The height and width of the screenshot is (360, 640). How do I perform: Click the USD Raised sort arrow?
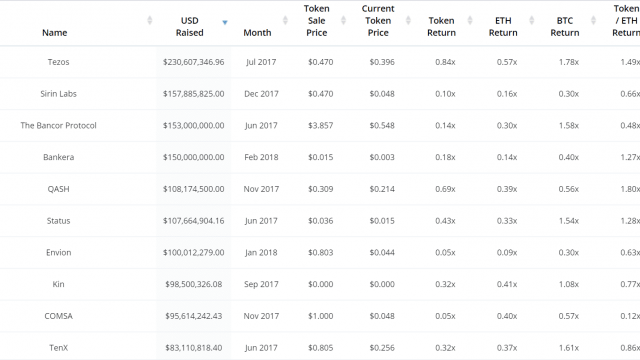(x=225, y=22)
